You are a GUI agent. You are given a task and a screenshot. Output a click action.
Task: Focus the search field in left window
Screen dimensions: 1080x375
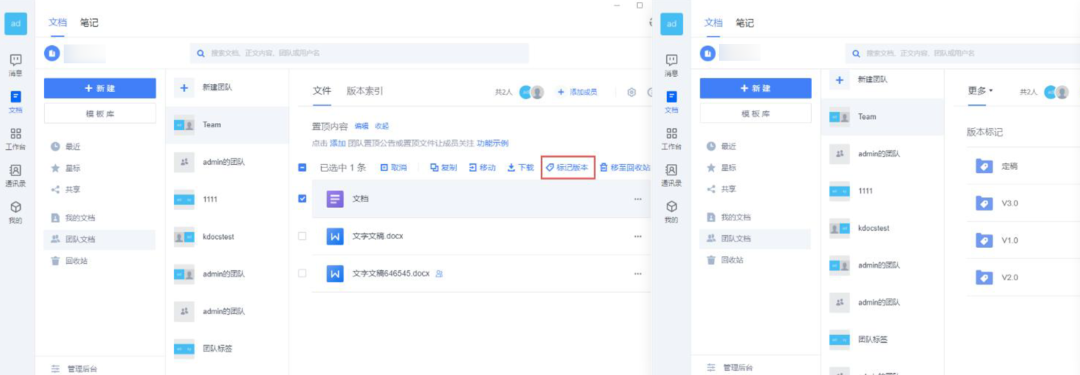tap(360, 53)
